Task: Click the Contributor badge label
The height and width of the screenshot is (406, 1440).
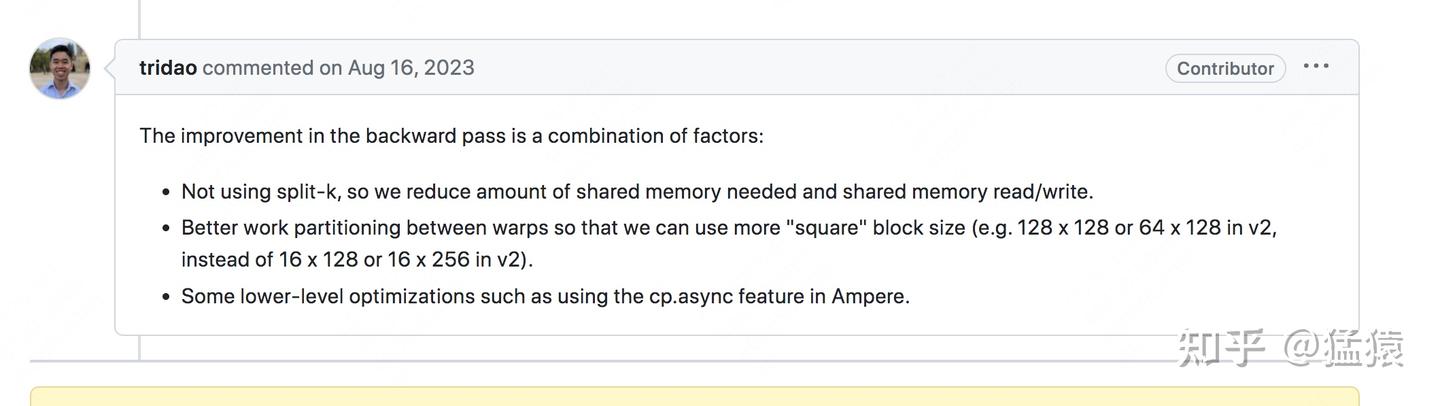Action: [x=1225, y=68]
